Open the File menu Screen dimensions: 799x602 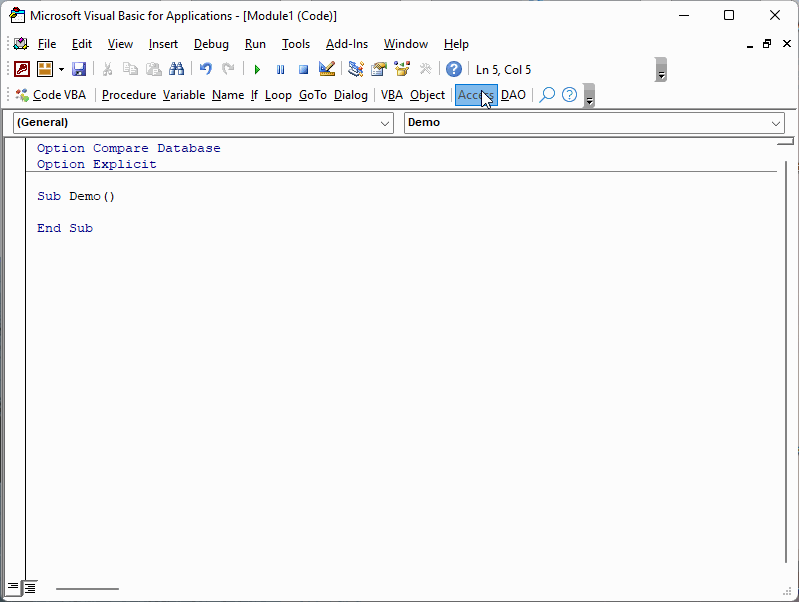coord(47,44)
